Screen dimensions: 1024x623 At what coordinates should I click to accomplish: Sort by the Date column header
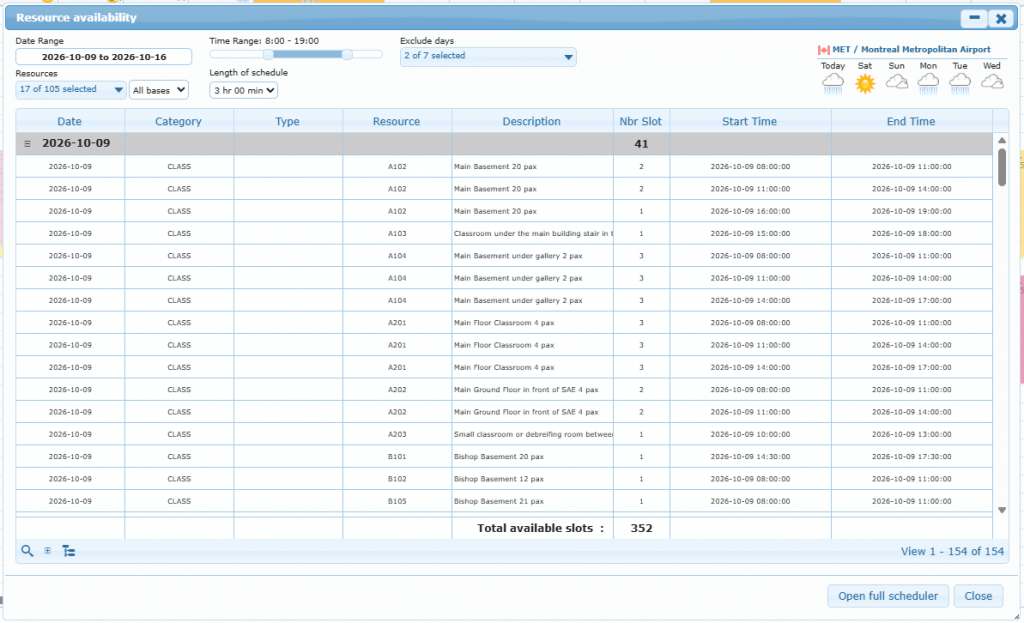[x=69, y=121]
